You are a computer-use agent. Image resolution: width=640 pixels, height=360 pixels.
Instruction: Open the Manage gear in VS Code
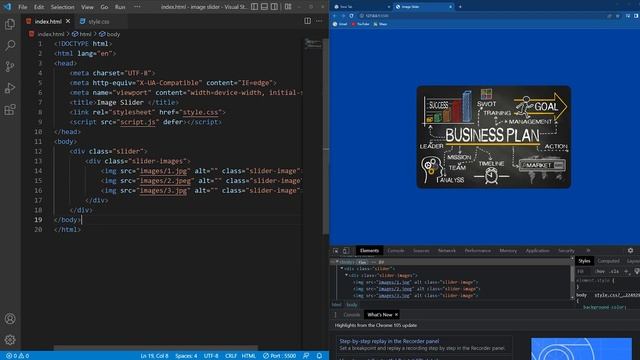pyautogui.click(x=10, y=340)
